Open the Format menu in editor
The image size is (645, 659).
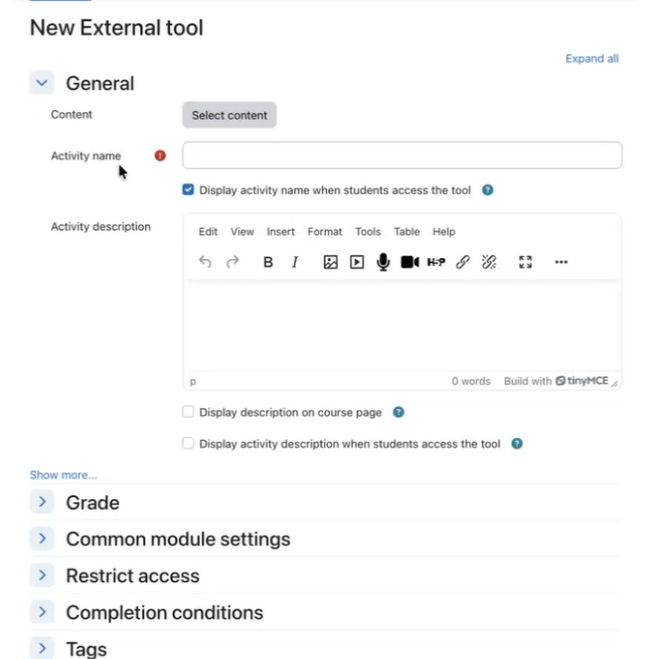click(x=324, y=232)
